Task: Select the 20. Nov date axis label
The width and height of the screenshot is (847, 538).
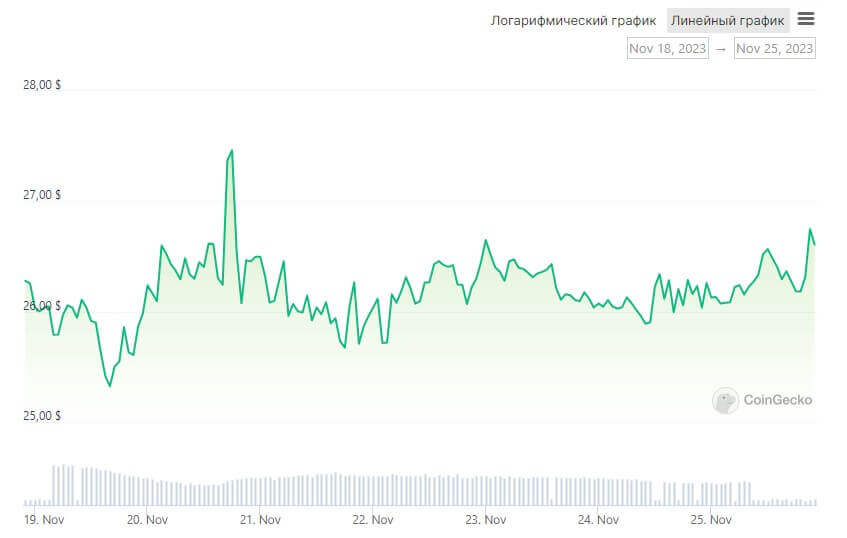Action: (x=147, y=520)
